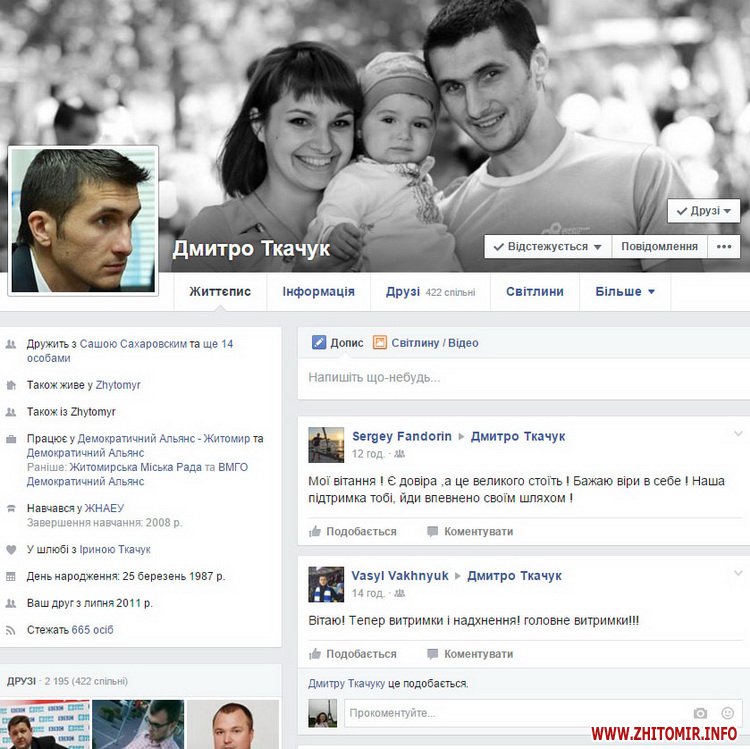The image size is (750, 749).
Task: Click the smiley emoji icon in comment box
Action: (726, 713)
